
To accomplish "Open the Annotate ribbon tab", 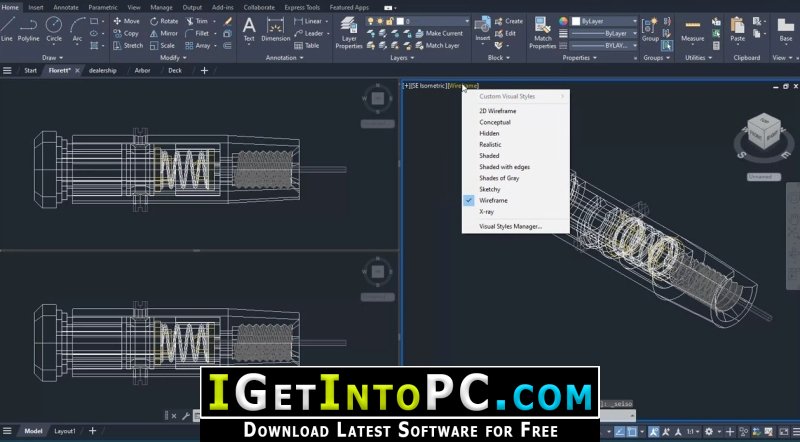I will pyautogui.click(x=66, y=7).
